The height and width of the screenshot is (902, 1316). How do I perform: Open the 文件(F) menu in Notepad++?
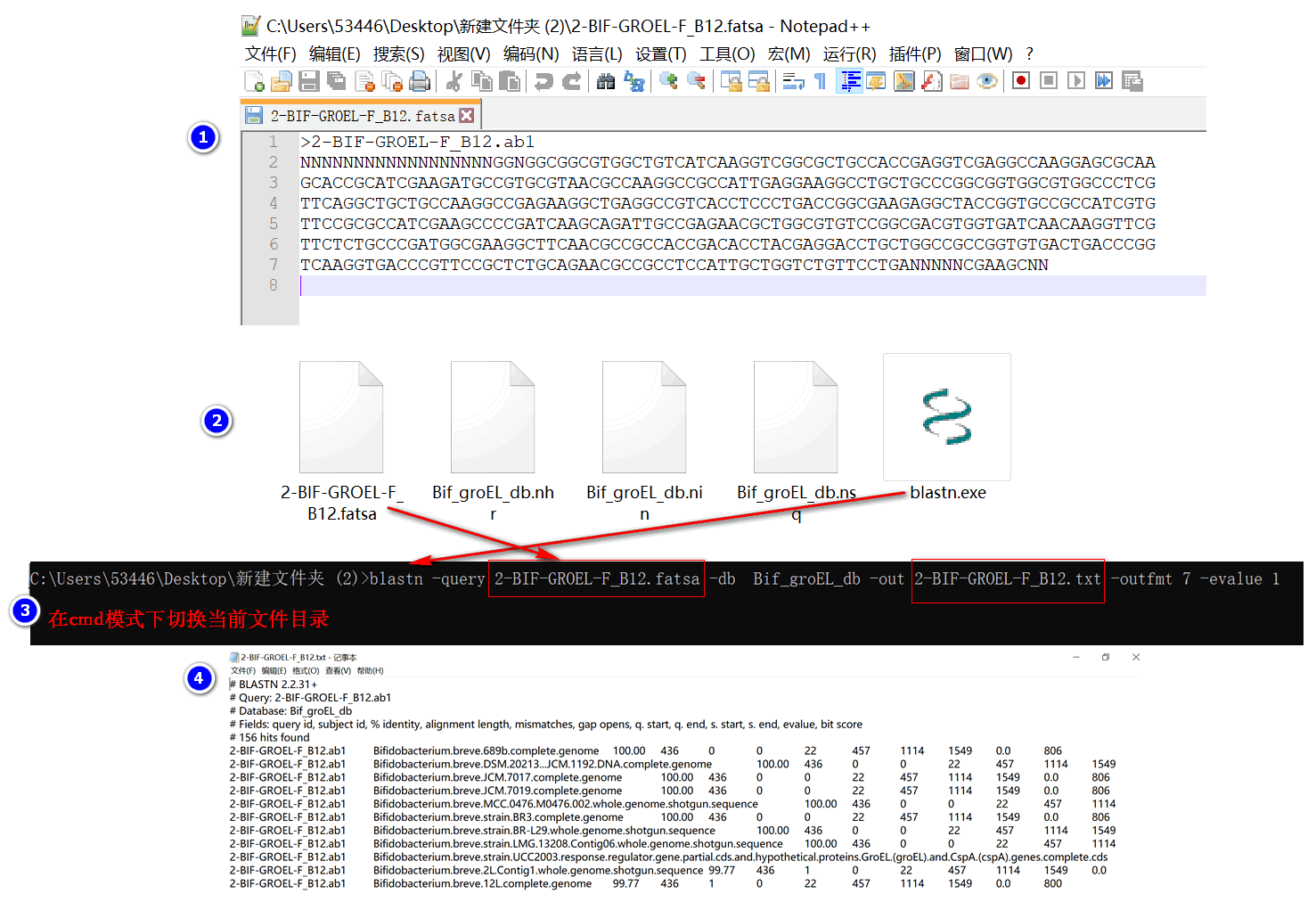pyautogui.click(x=271, y=54)
